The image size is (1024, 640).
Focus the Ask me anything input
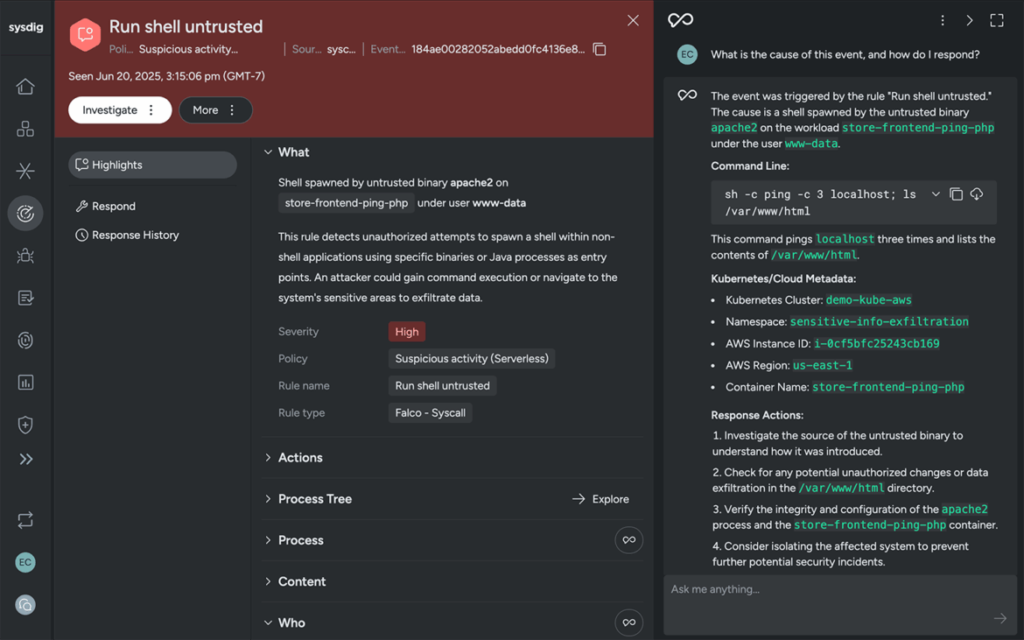[829, 590]
